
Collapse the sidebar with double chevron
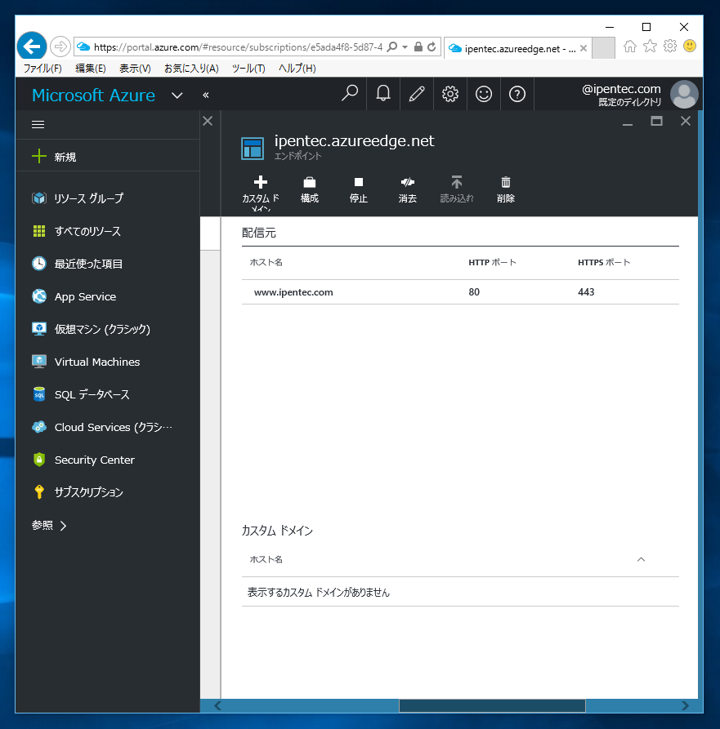tap(205, 95)
